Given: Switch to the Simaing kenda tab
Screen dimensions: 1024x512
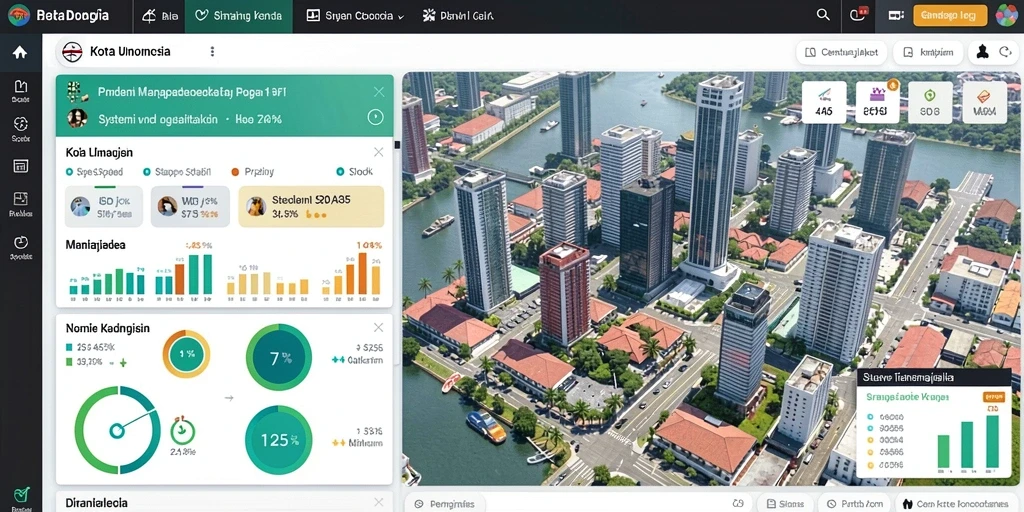Looking at the screenshot, I should [x=238, y=16].
